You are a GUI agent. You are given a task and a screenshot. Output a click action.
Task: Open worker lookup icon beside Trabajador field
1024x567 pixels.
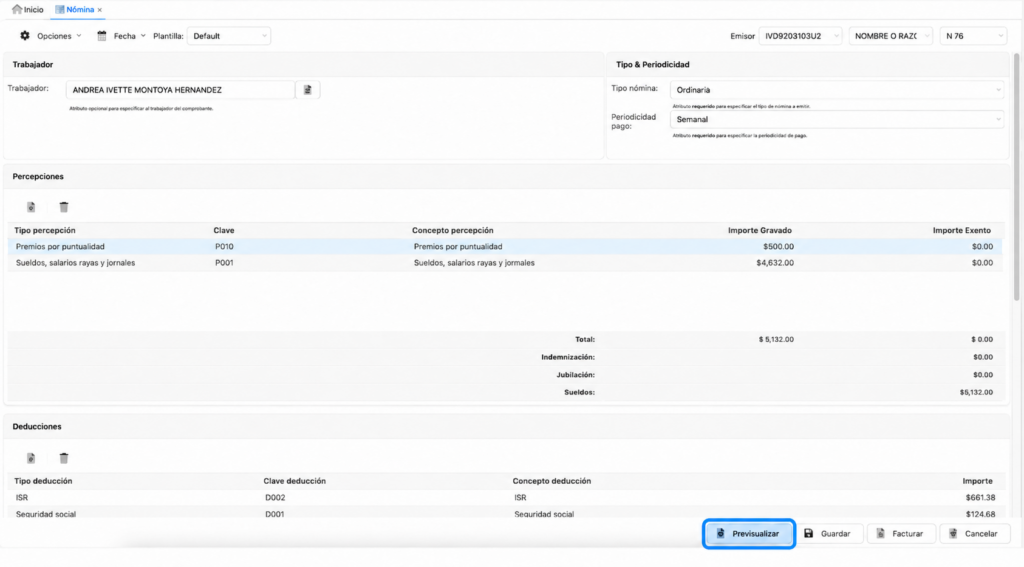pyautogui.click(x=308, y=90)
